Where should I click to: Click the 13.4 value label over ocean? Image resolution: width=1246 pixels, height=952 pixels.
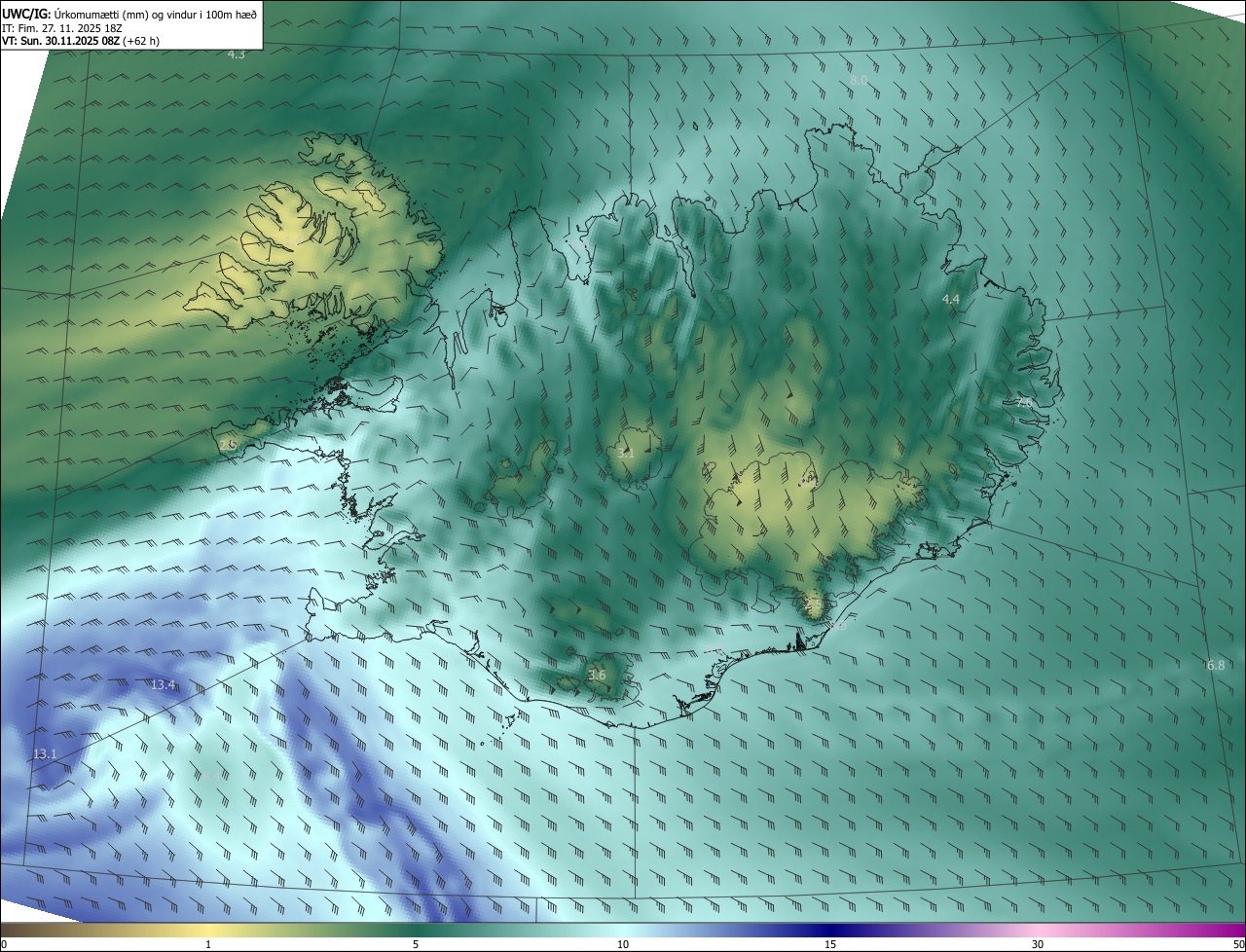pyautogui.click(x=164, y=685)
